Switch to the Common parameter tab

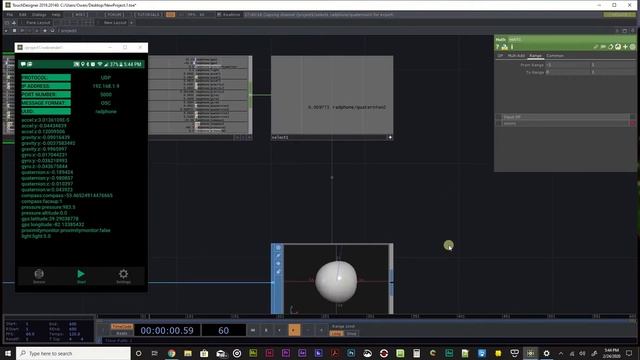click(555, 56)
